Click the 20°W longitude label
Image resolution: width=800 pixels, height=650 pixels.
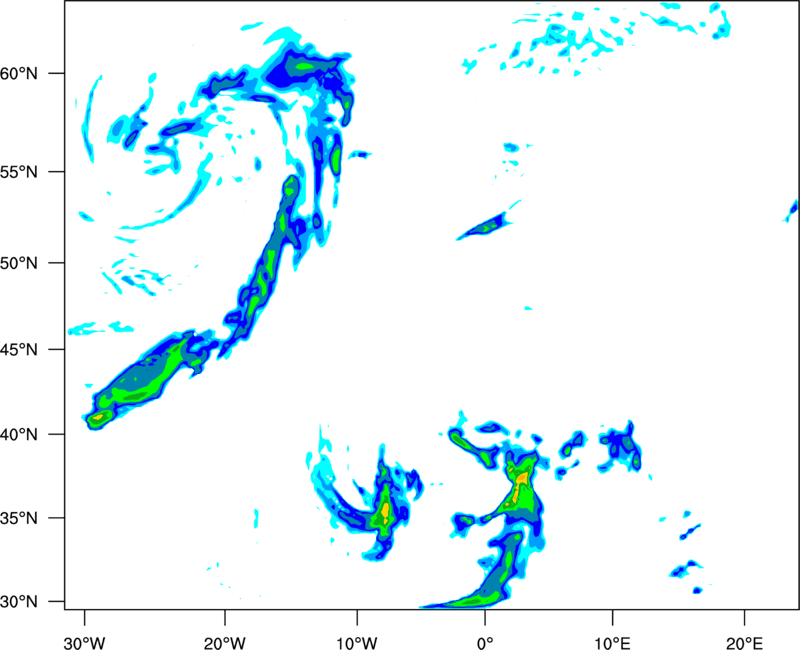click(x=224, y=643)
